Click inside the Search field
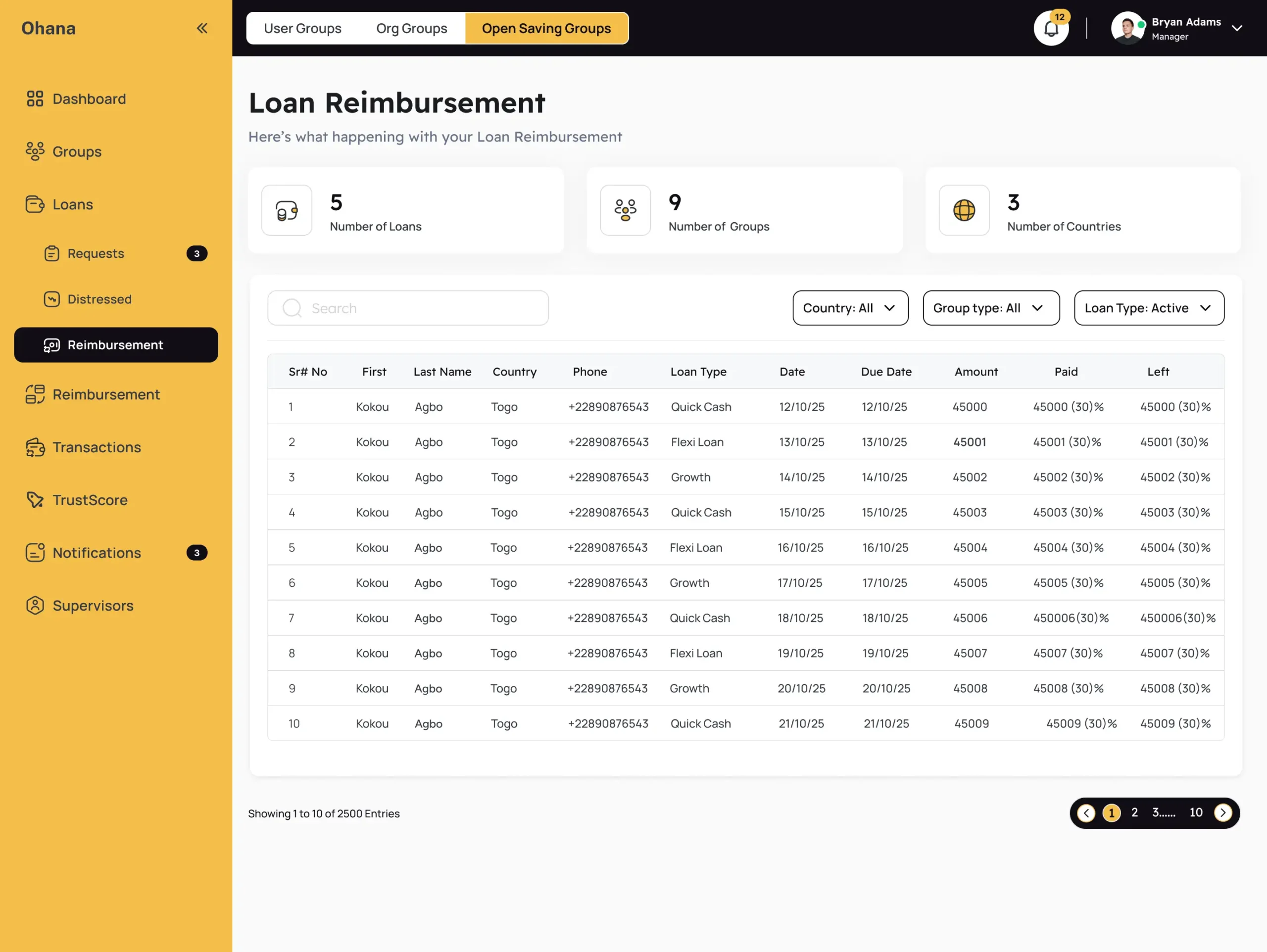Viewport: 1267px width, 952px height. (x=408, y=308)
